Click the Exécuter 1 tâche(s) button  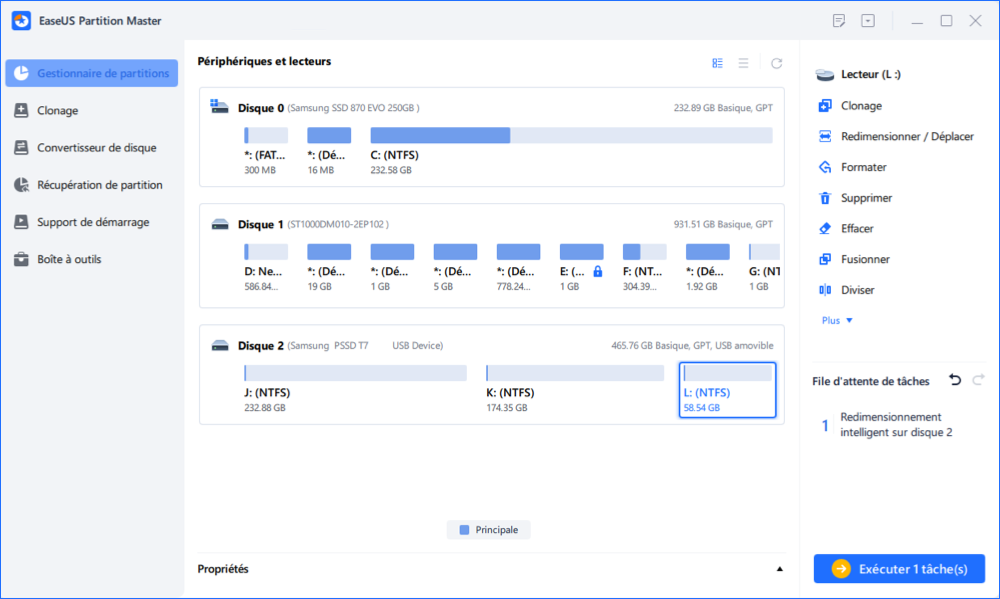899,568
